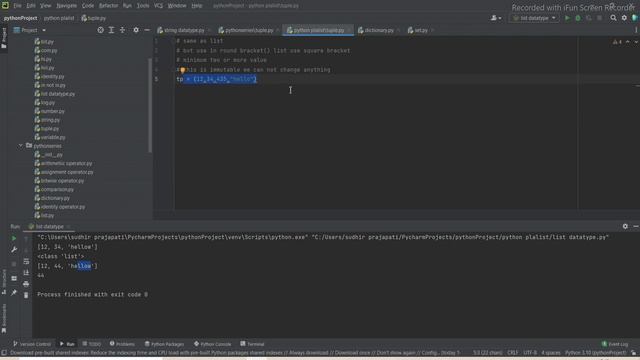Click the Select Opened File target icon
The width and height of the screenshot is (640, 360).
[x=100, y=30]
